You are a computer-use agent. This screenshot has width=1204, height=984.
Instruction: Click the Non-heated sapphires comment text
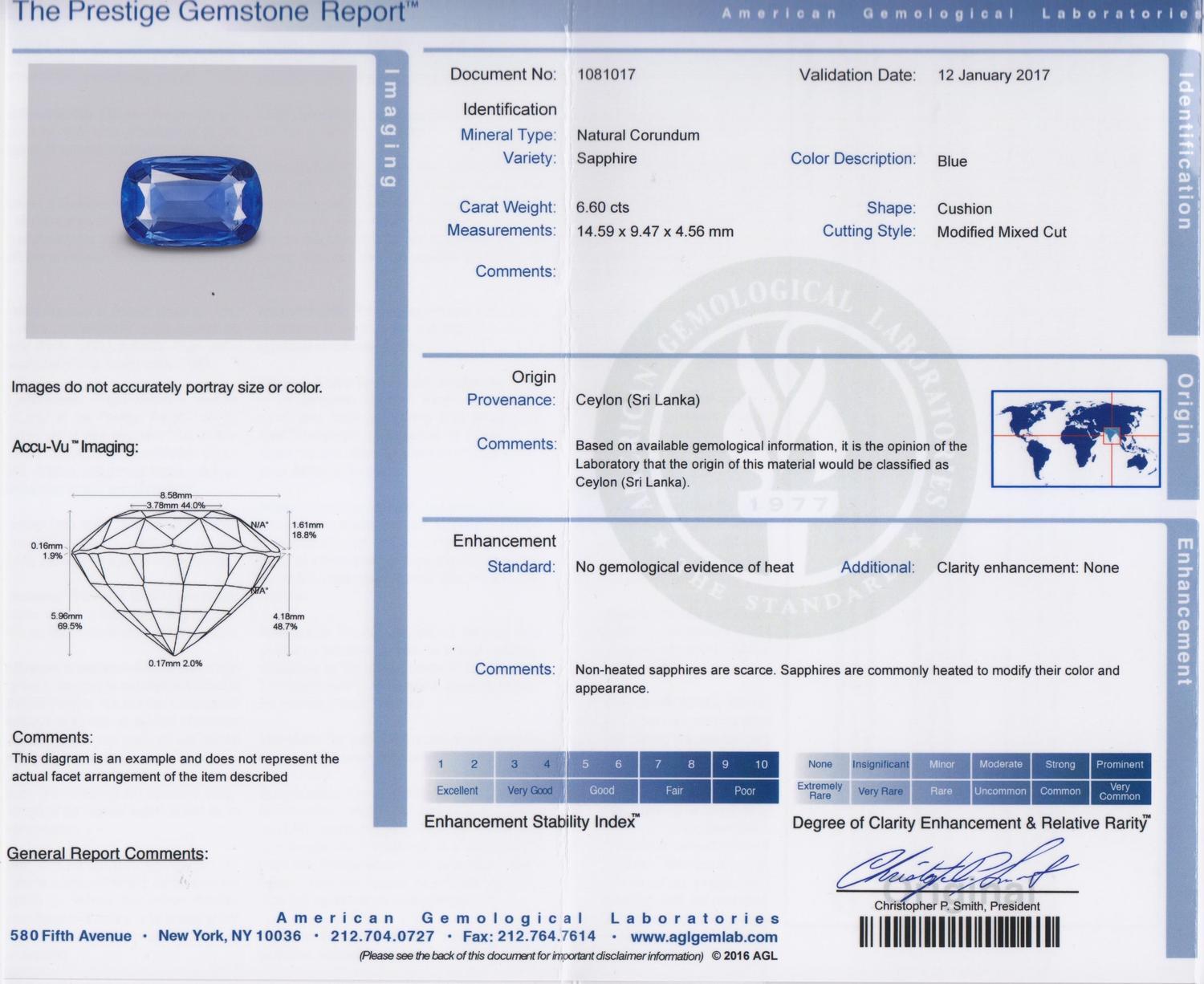848,679
